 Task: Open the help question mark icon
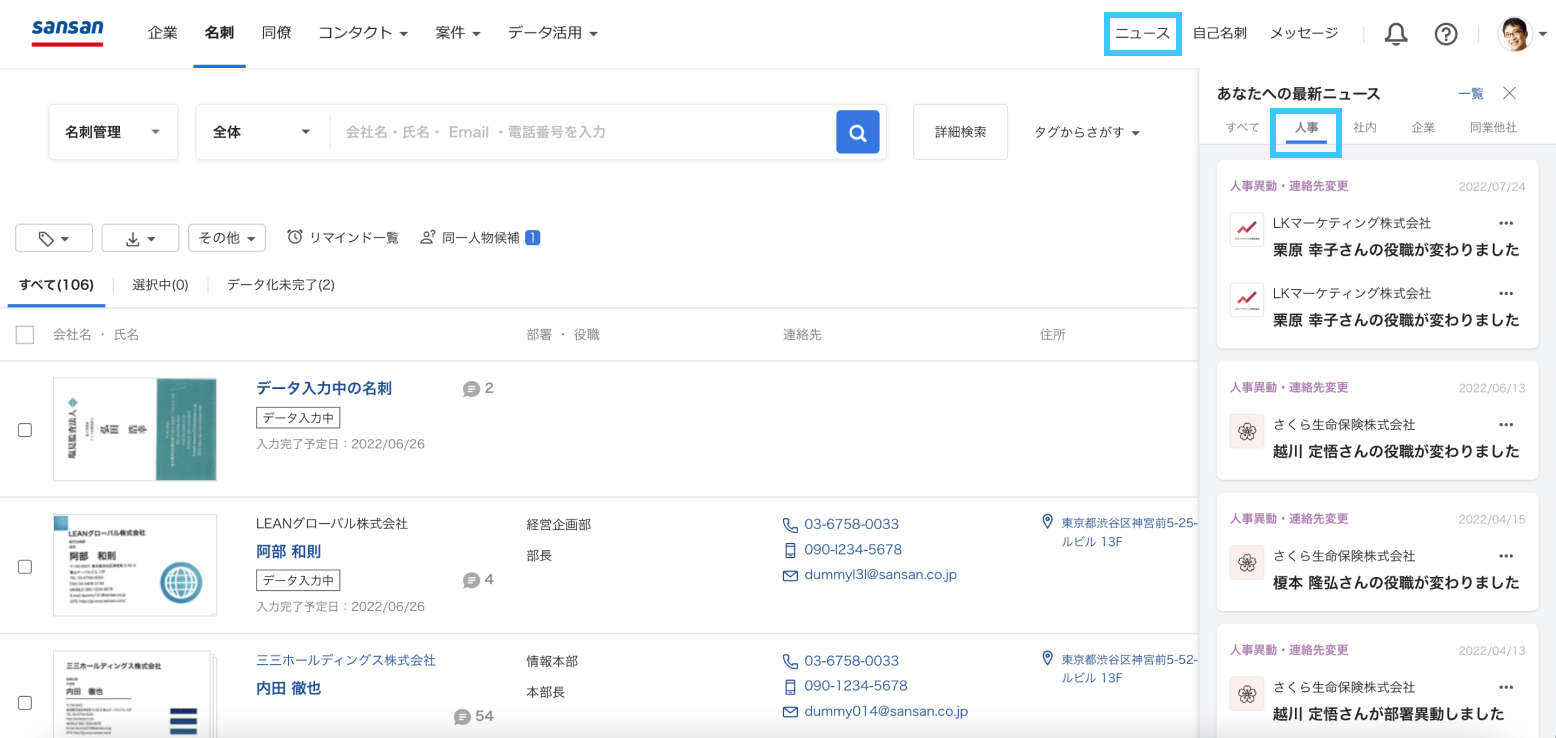click(x=1446, y=34)
